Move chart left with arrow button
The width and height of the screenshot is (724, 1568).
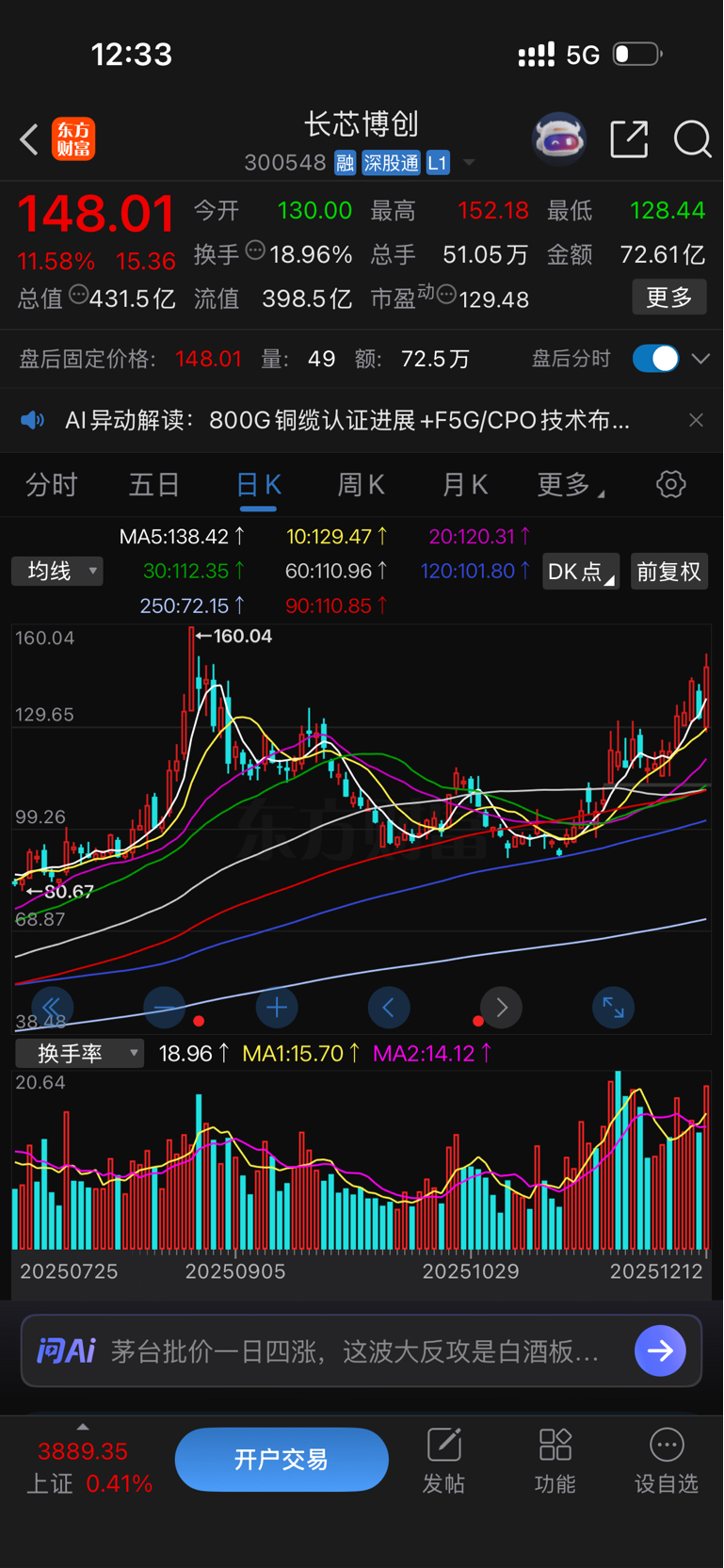(x=389, y=1008)
